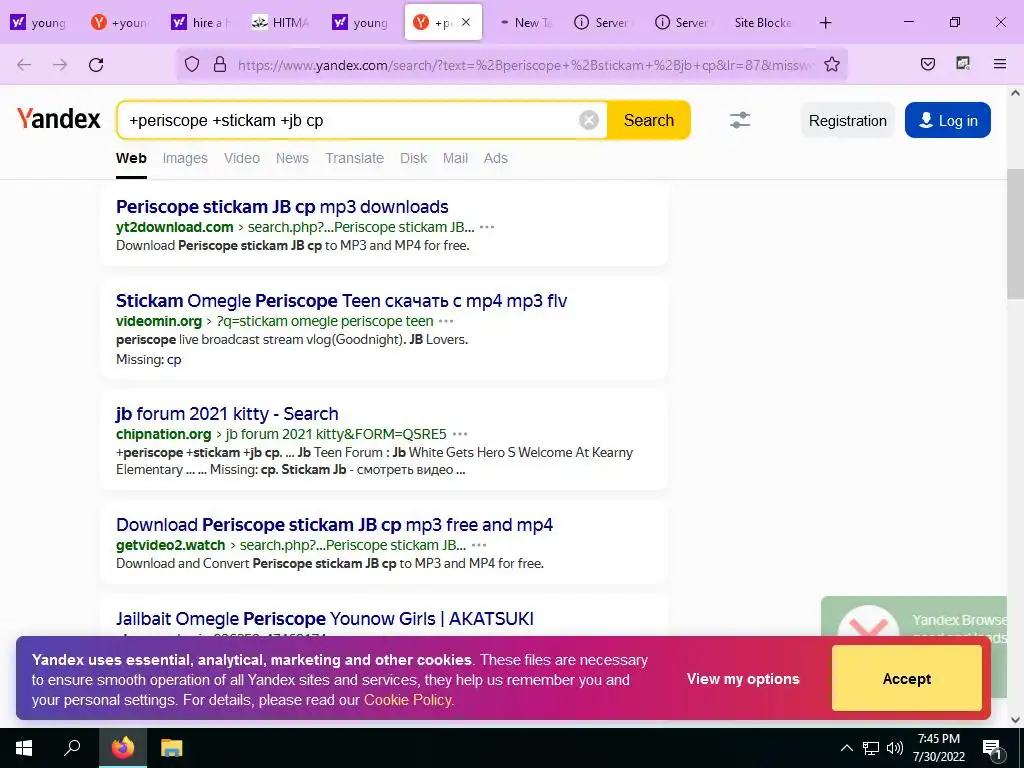
Task: Show site security info via padlock
Action: tap(220, 64)
